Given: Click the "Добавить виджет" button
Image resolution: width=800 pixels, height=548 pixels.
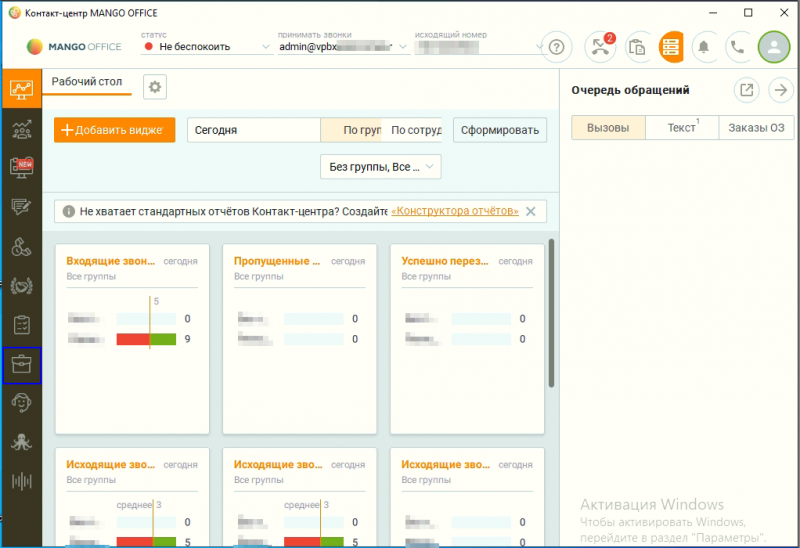Looking at the screenshot, I should (115, 130).
